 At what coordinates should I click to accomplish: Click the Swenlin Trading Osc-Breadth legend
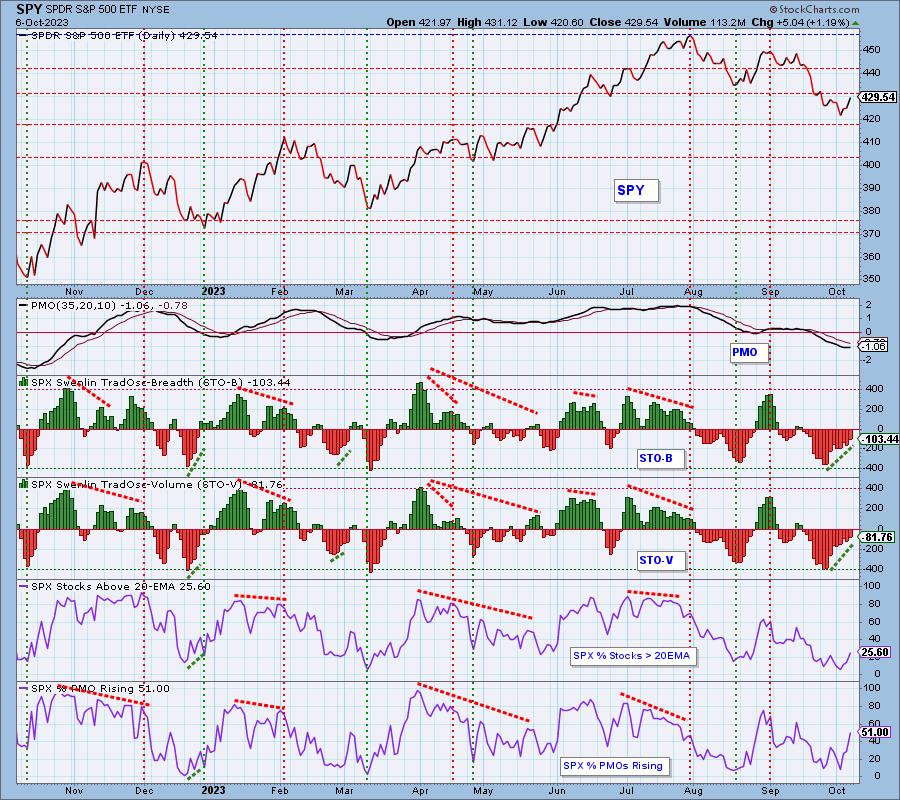[155, 382]
